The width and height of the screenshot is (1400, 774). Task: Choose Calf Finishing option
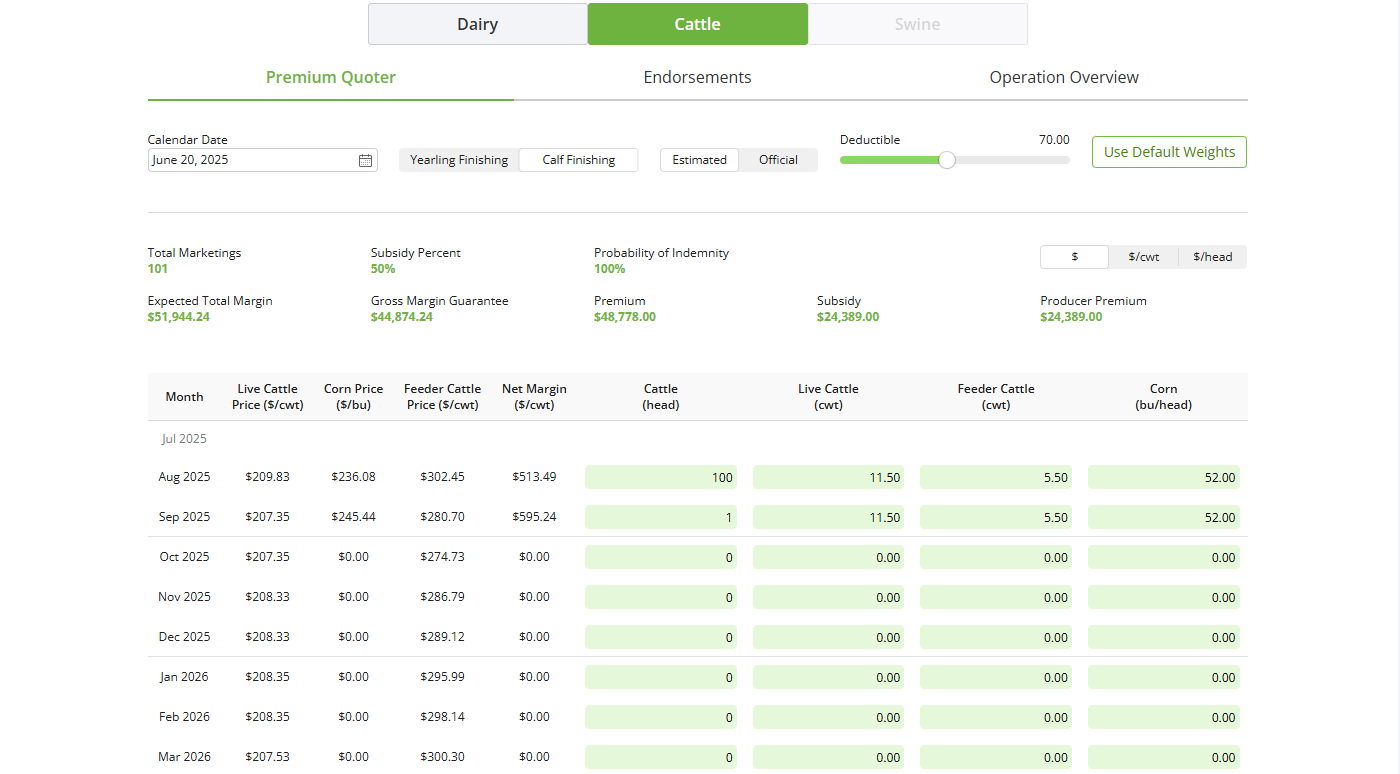[x=578, y=160]
